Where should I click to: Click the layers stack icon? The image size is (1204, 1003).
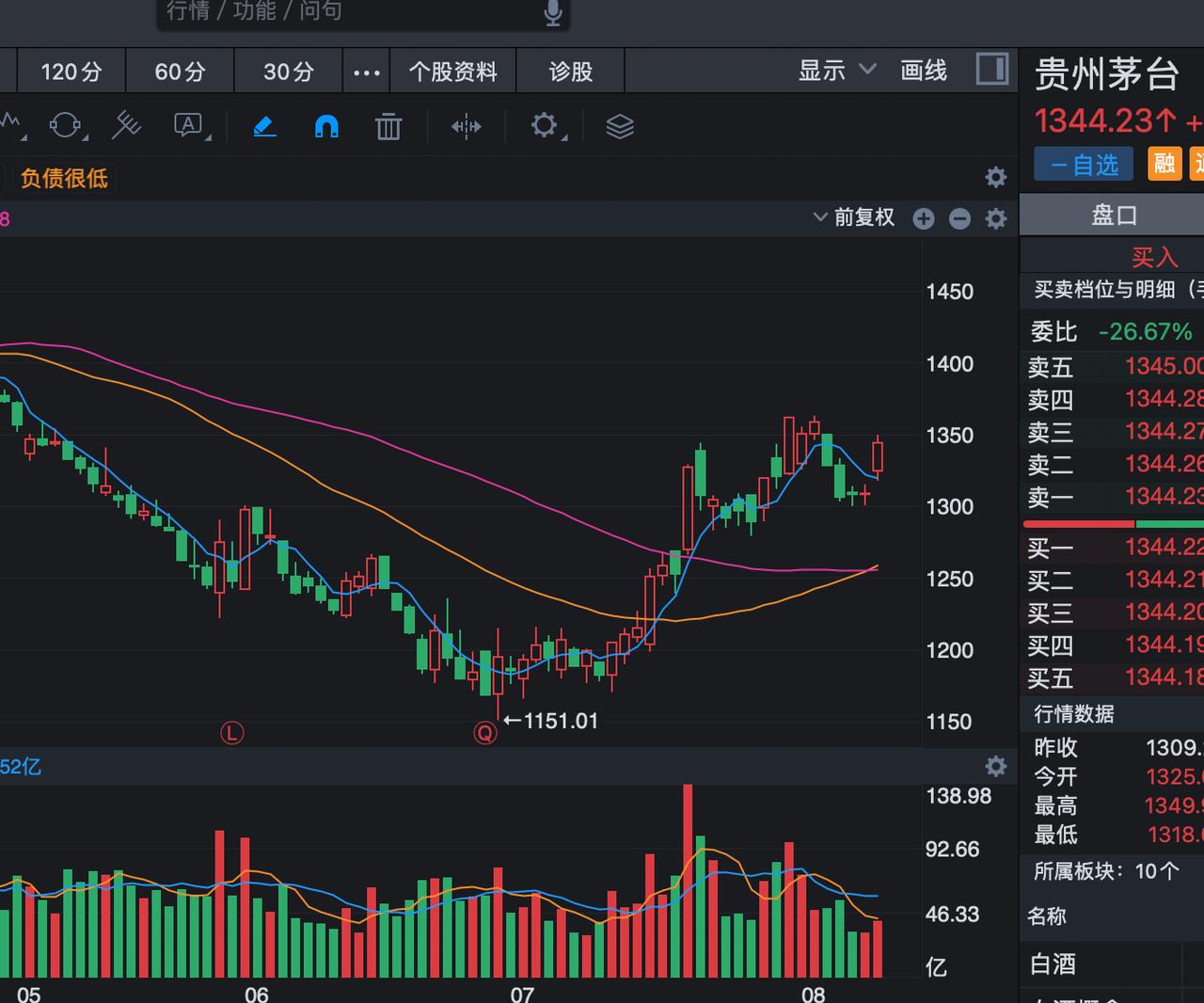point(620,126)
